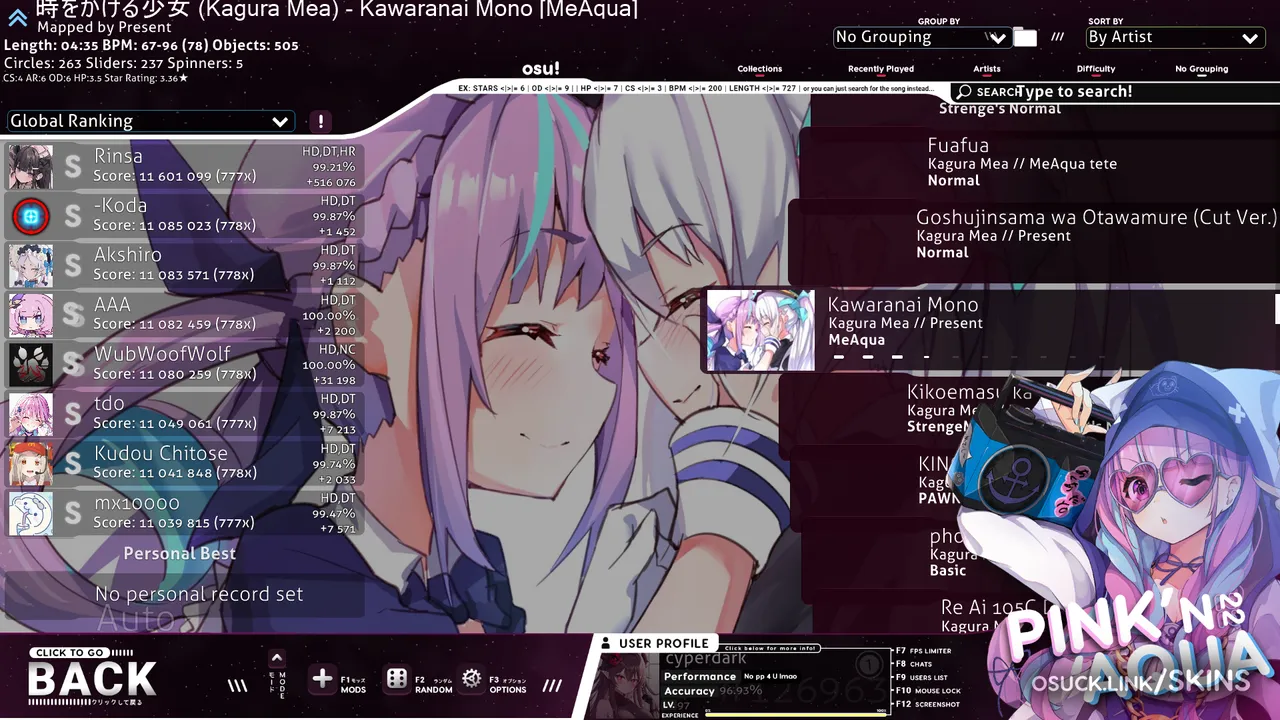Switch to the Recently Played tab
Image resolution: width=1280 pixels, height=720 pixels.
(x=881, y=70)
